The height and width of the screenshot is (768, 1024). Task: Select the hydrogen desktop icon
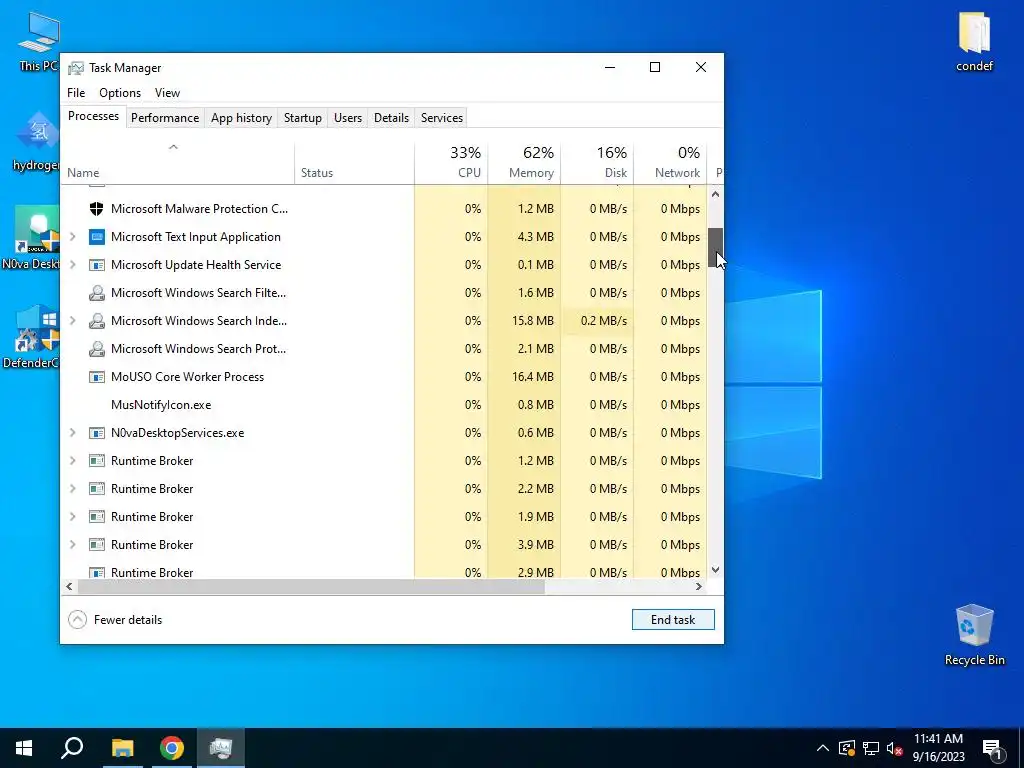click(x=37, y=141)
